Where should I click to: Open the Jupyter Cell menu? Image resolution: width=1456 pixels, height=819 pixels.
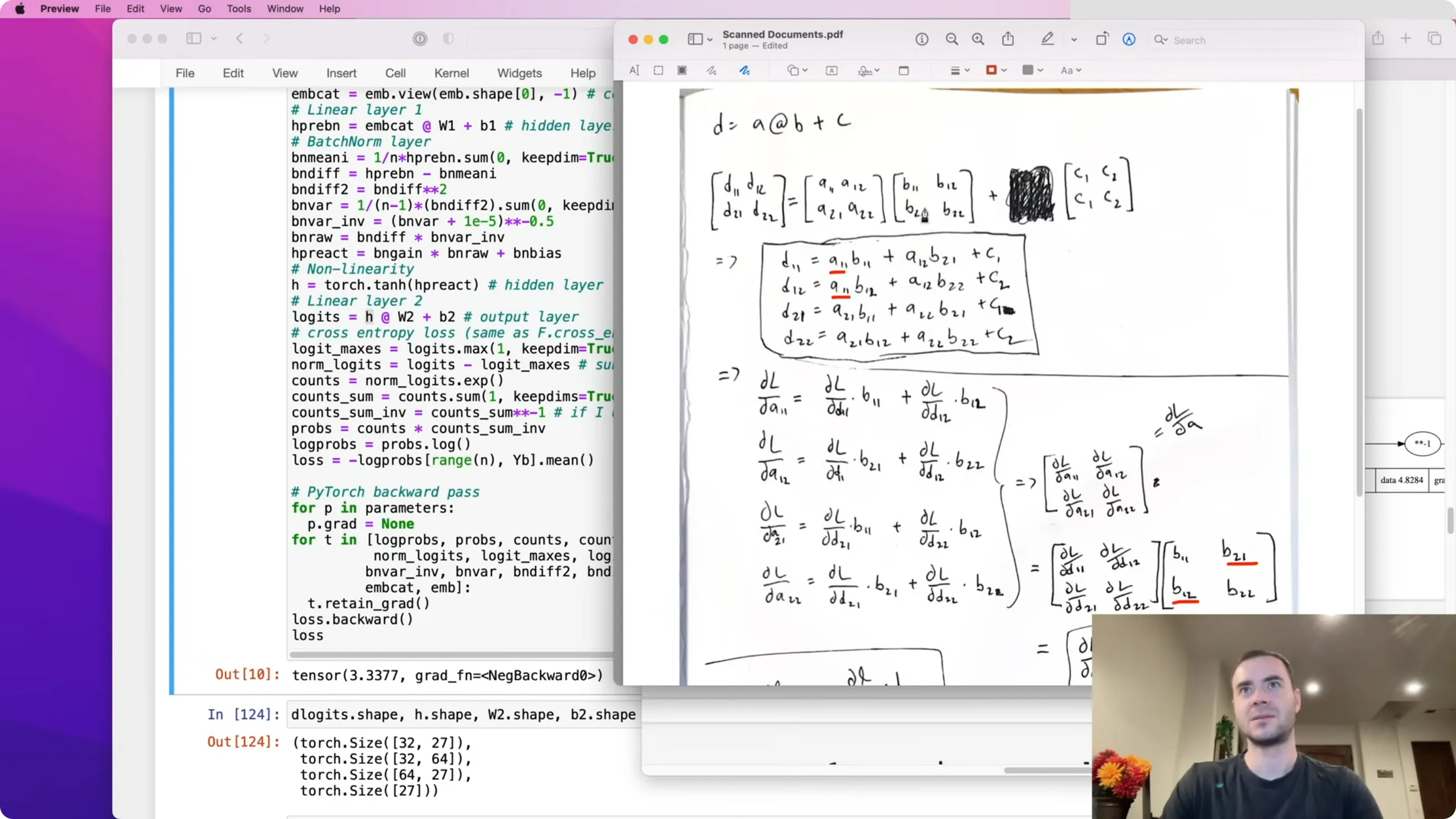tap(395, 73)
